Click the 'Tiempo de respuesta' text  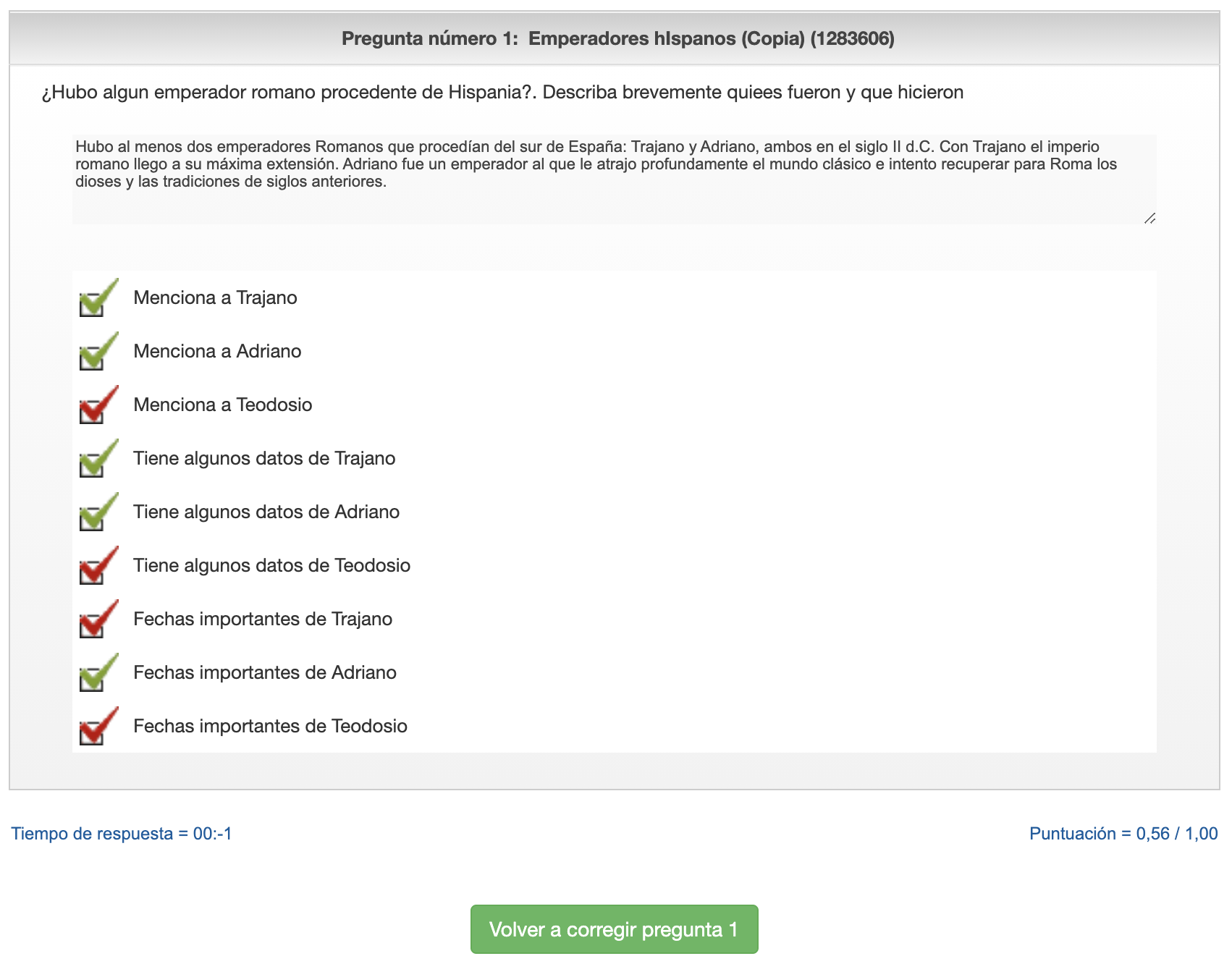click(122, 834)
